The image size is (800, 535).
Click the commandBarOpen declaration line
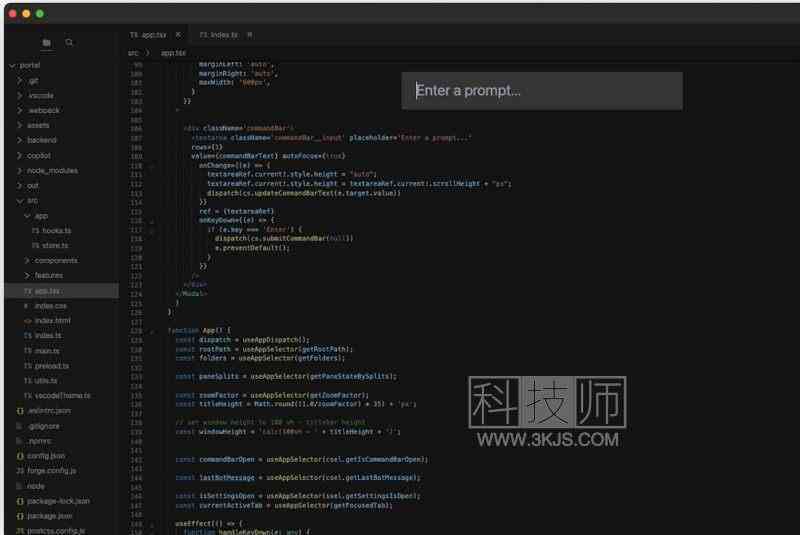(302, 460)
